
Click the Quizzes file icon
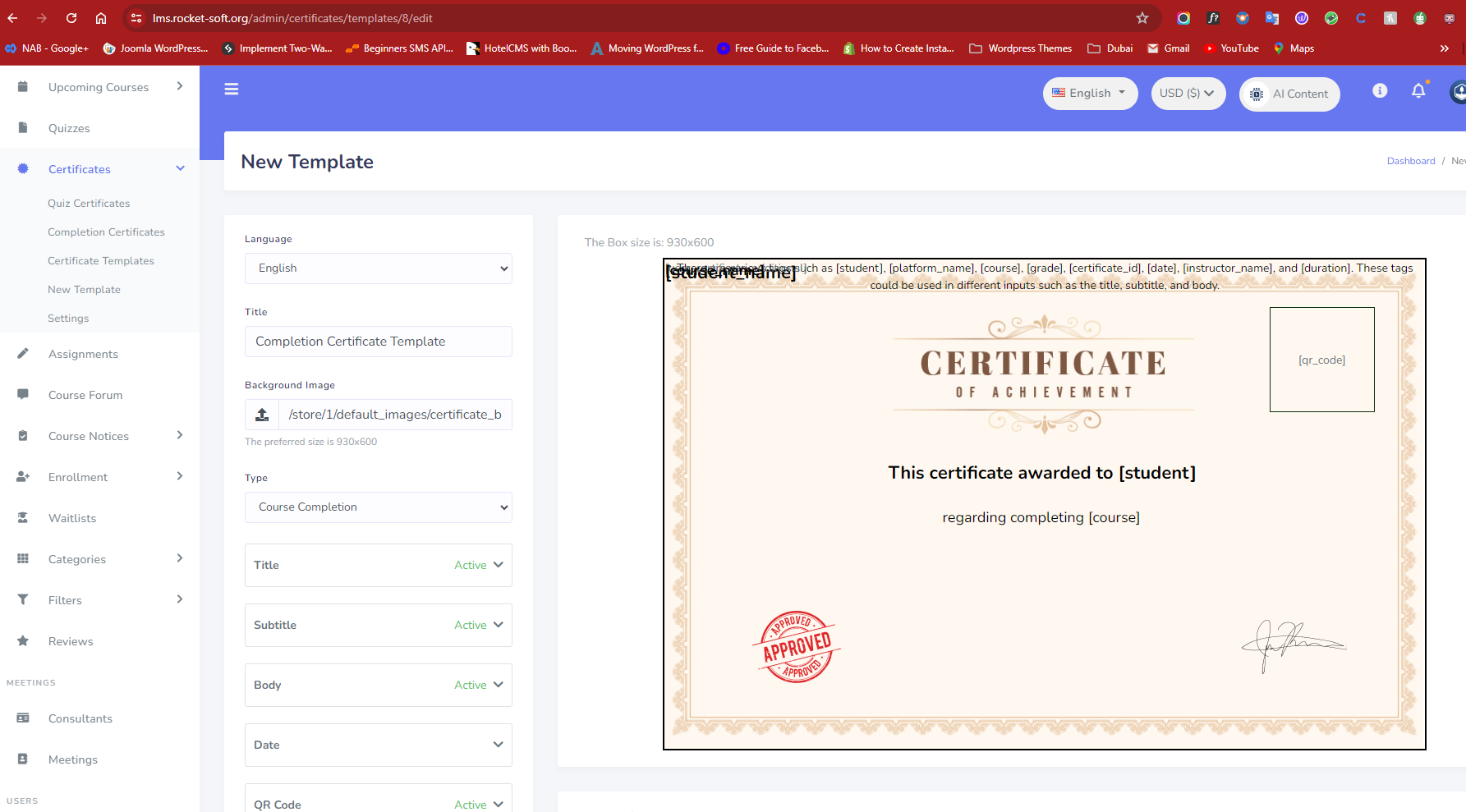pos(23,127)
